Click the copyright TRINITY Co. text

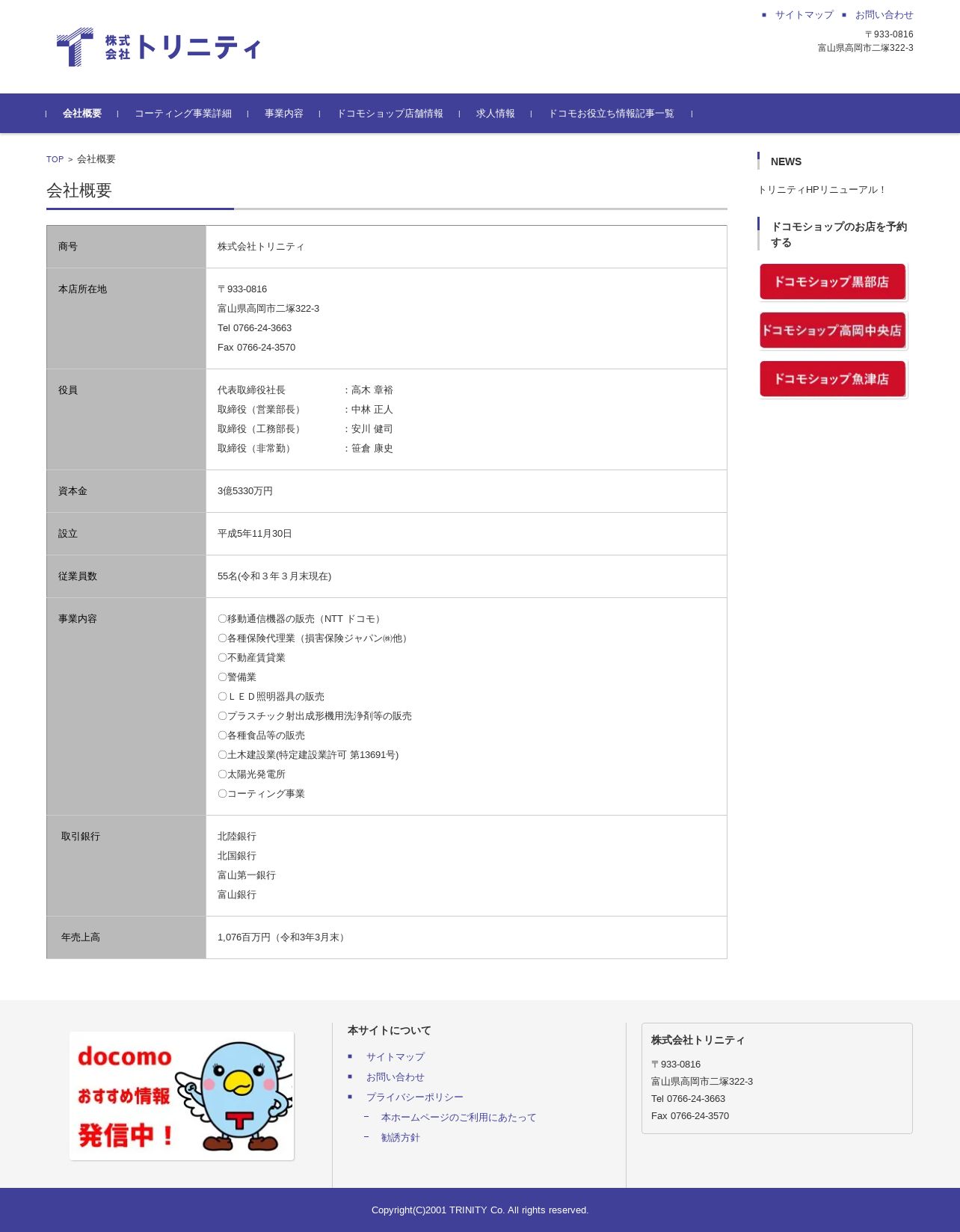tap(480, 1210)
